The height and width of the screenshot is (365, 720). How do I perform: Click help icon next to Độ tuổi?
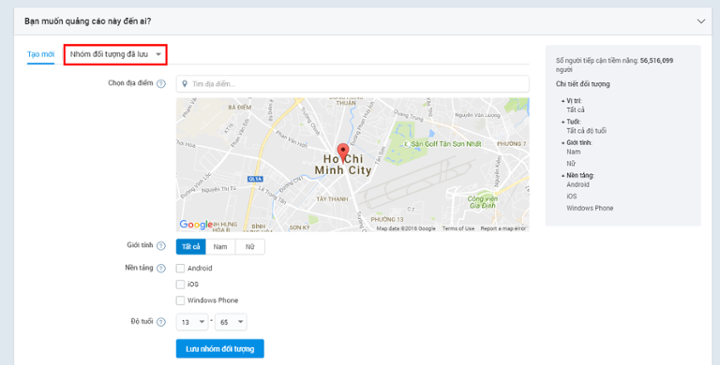(x=161, y=322)
